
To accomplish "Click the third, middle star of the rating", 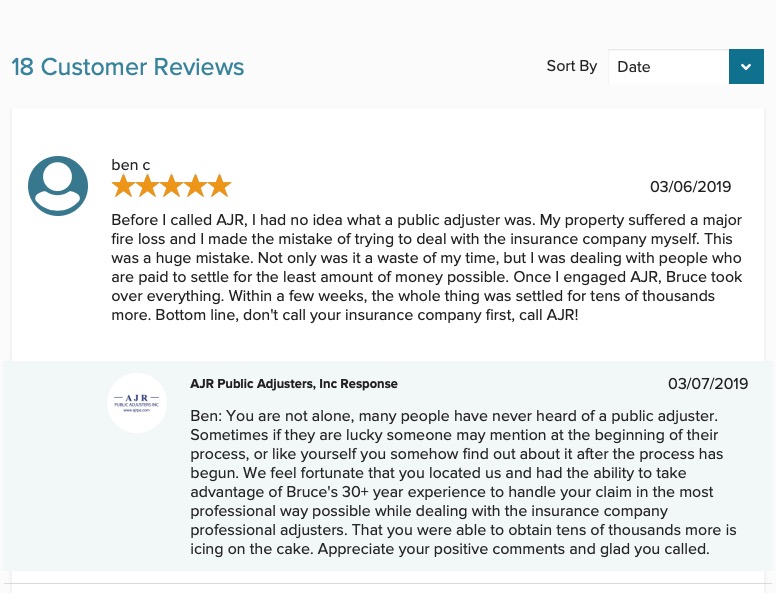I will pyautogui.click(x=171, y=186).
